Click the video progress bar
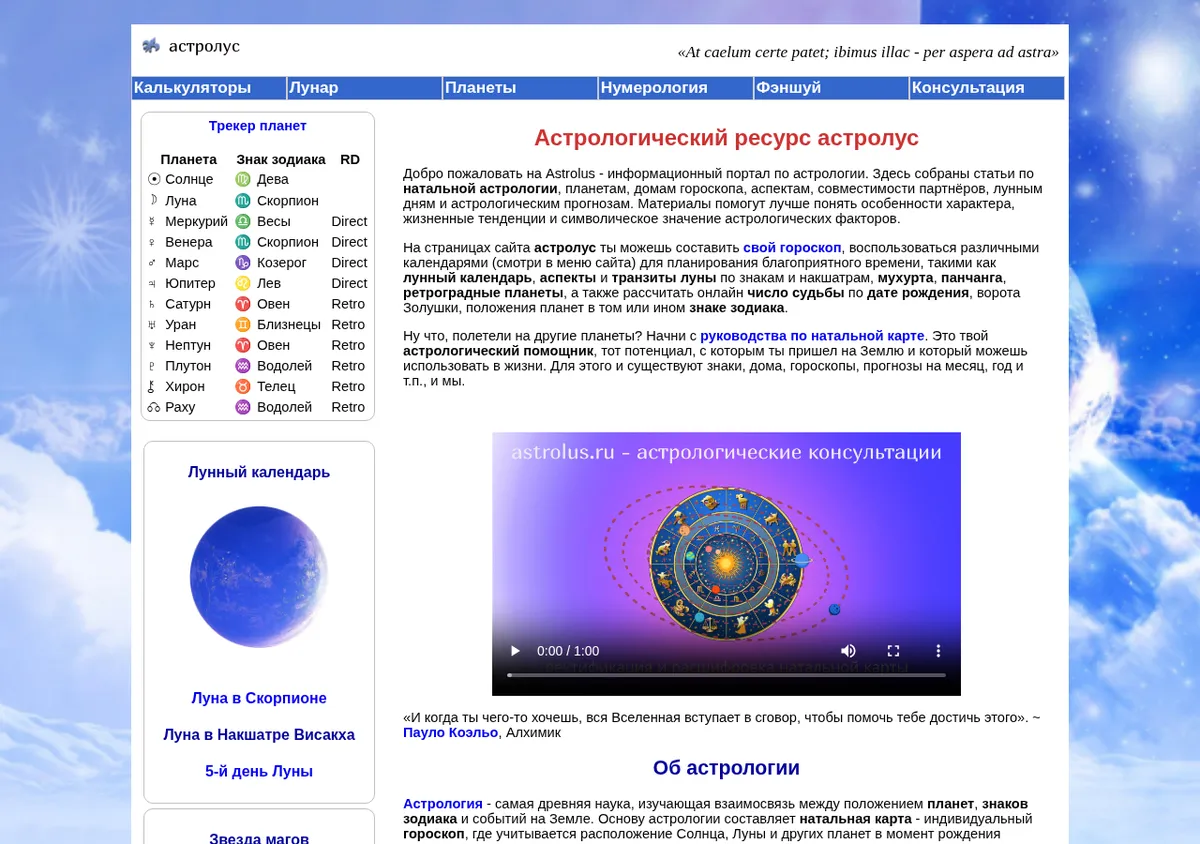The width and height of the screenshot is (1200, 844). tap(726, 675)
